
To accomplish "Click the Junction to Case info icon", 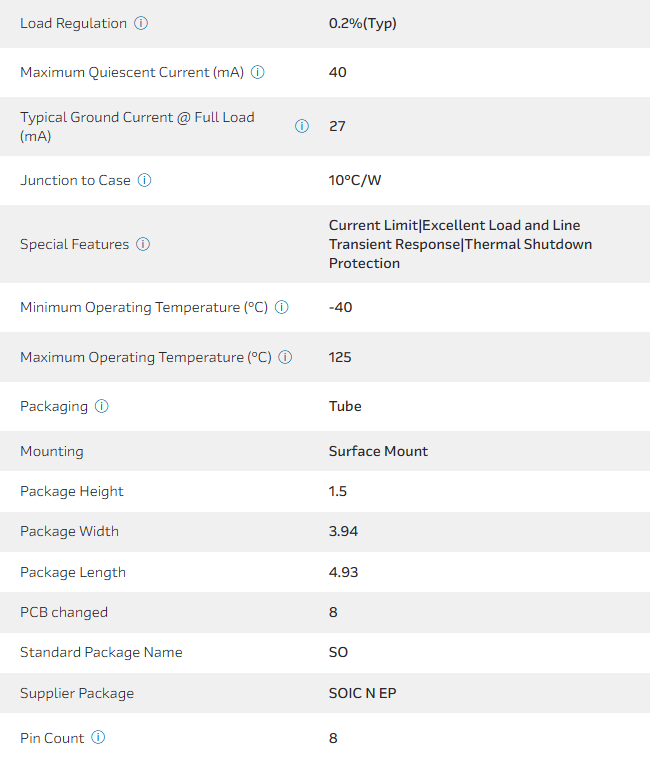I will point(144,180).
